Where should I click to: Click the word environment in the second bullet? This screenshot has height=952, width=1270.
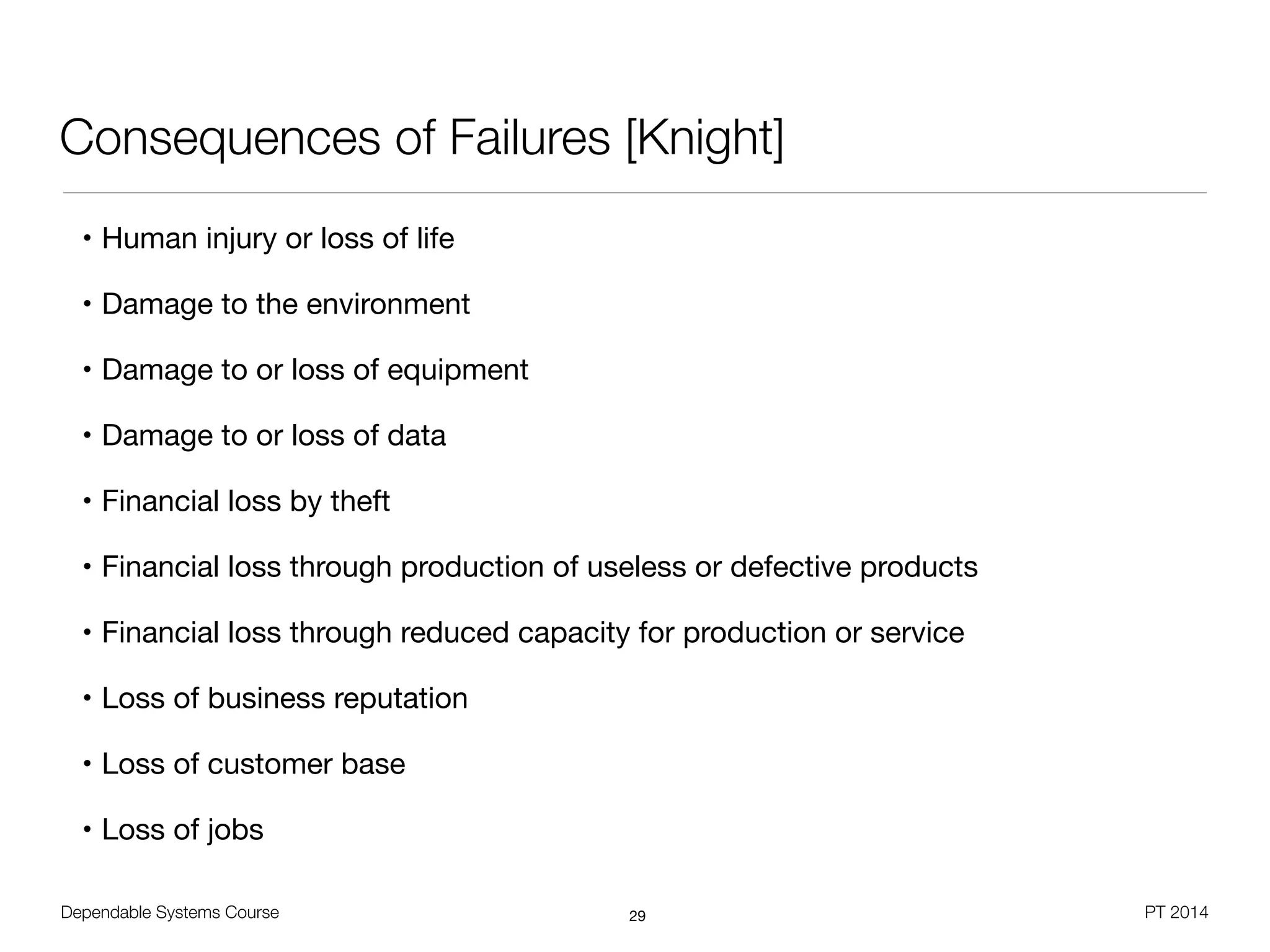pyautogui.click(x=388, y=304)
